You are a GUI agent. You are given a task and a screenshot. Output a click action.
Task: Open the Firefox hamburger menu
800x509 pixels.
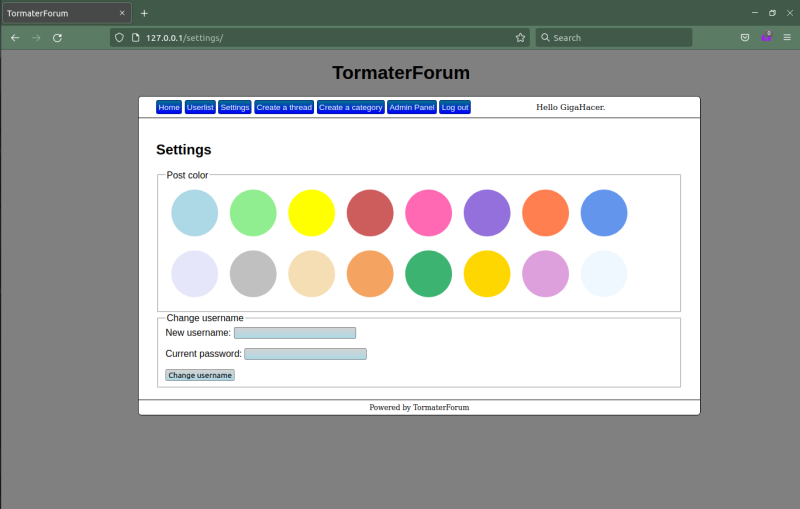[787, 38]
